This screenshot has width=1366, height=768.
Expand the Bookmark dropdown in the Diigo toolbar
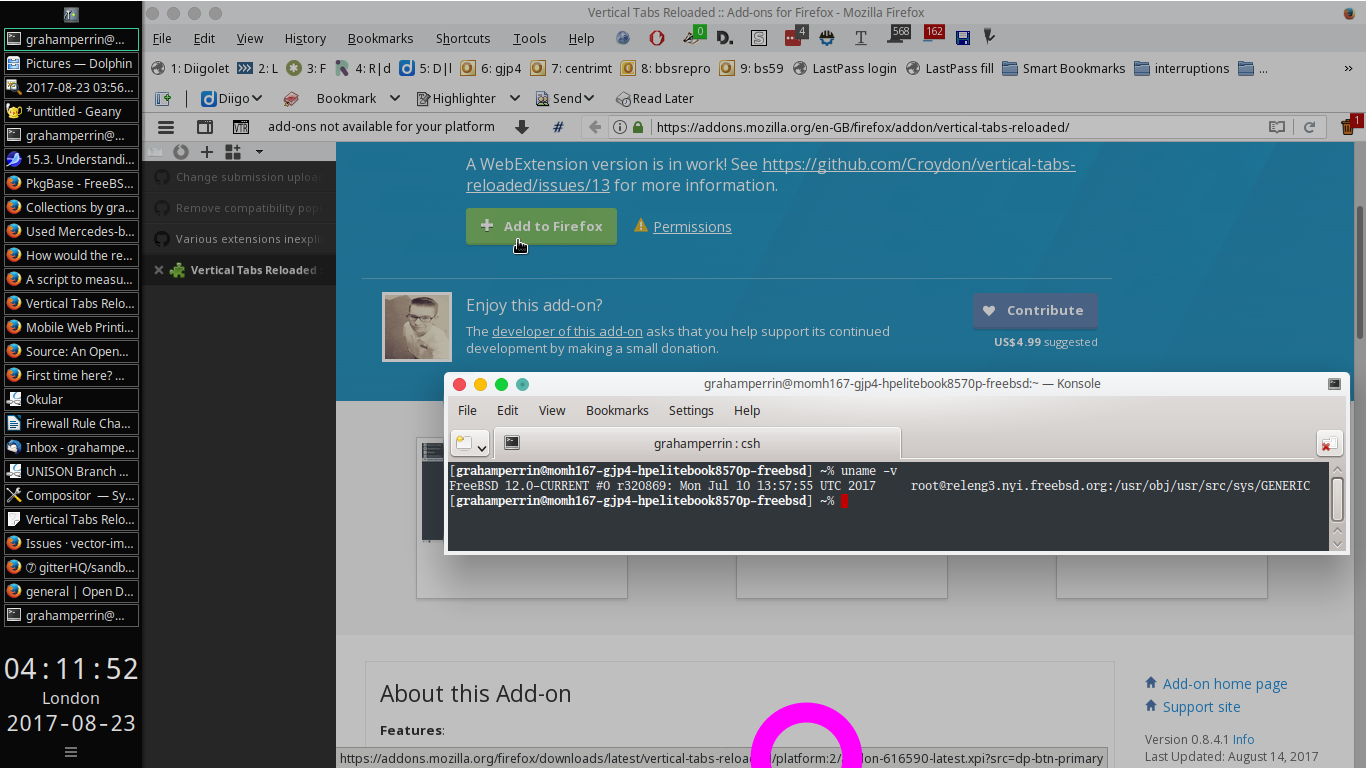coord(393,98)
